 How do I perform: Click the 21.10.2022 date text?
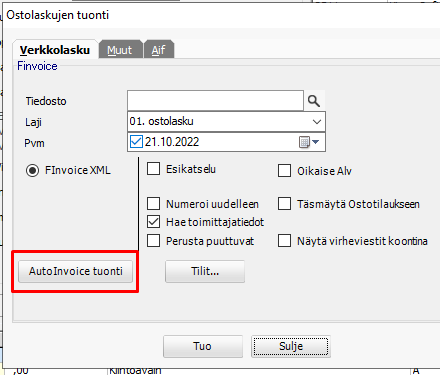(172, 142)
